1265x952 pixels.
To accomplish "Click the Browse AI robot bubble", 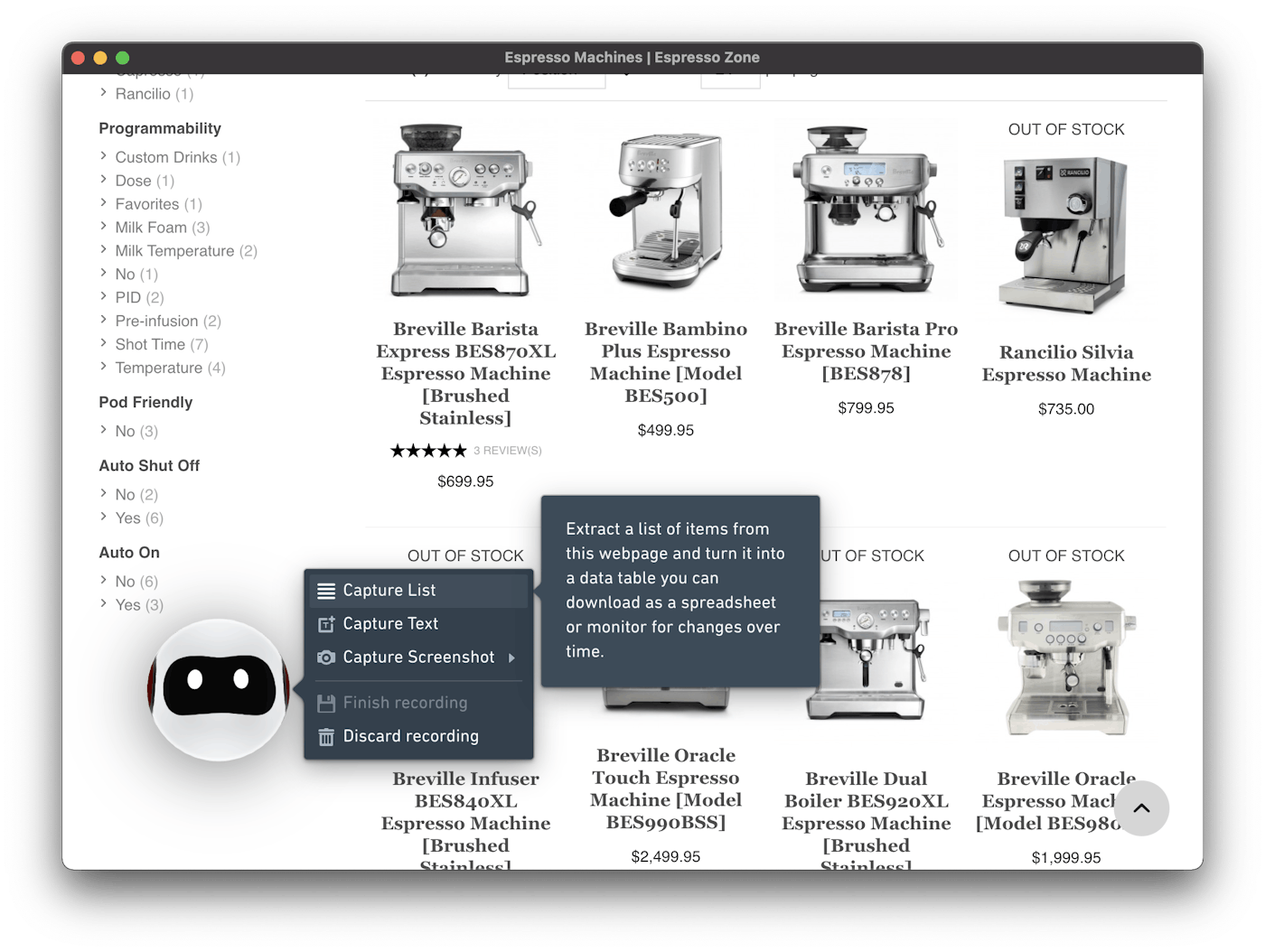I will click(x=219, y=690).
